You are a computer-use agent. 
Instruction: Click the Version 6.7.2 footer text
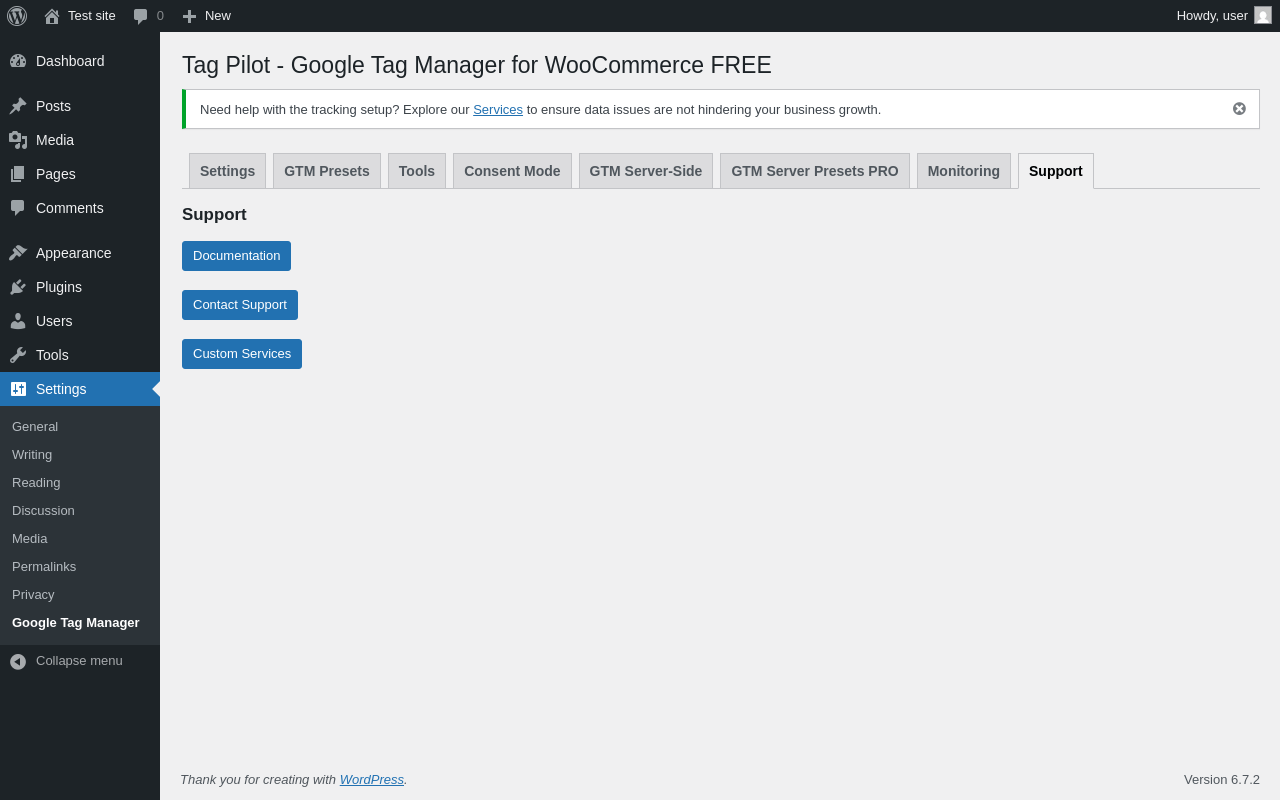click(1222, 780)
